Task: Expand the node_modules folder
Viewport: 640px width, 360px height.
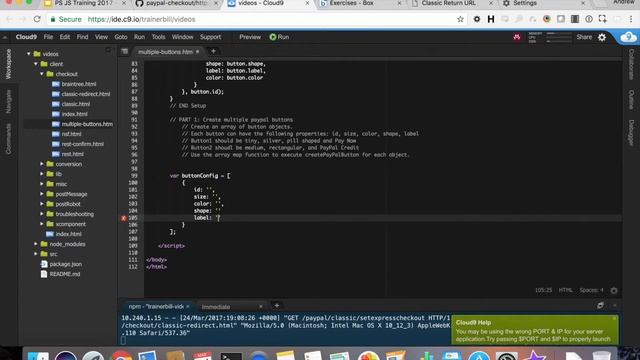Action: tap(36, 244)
